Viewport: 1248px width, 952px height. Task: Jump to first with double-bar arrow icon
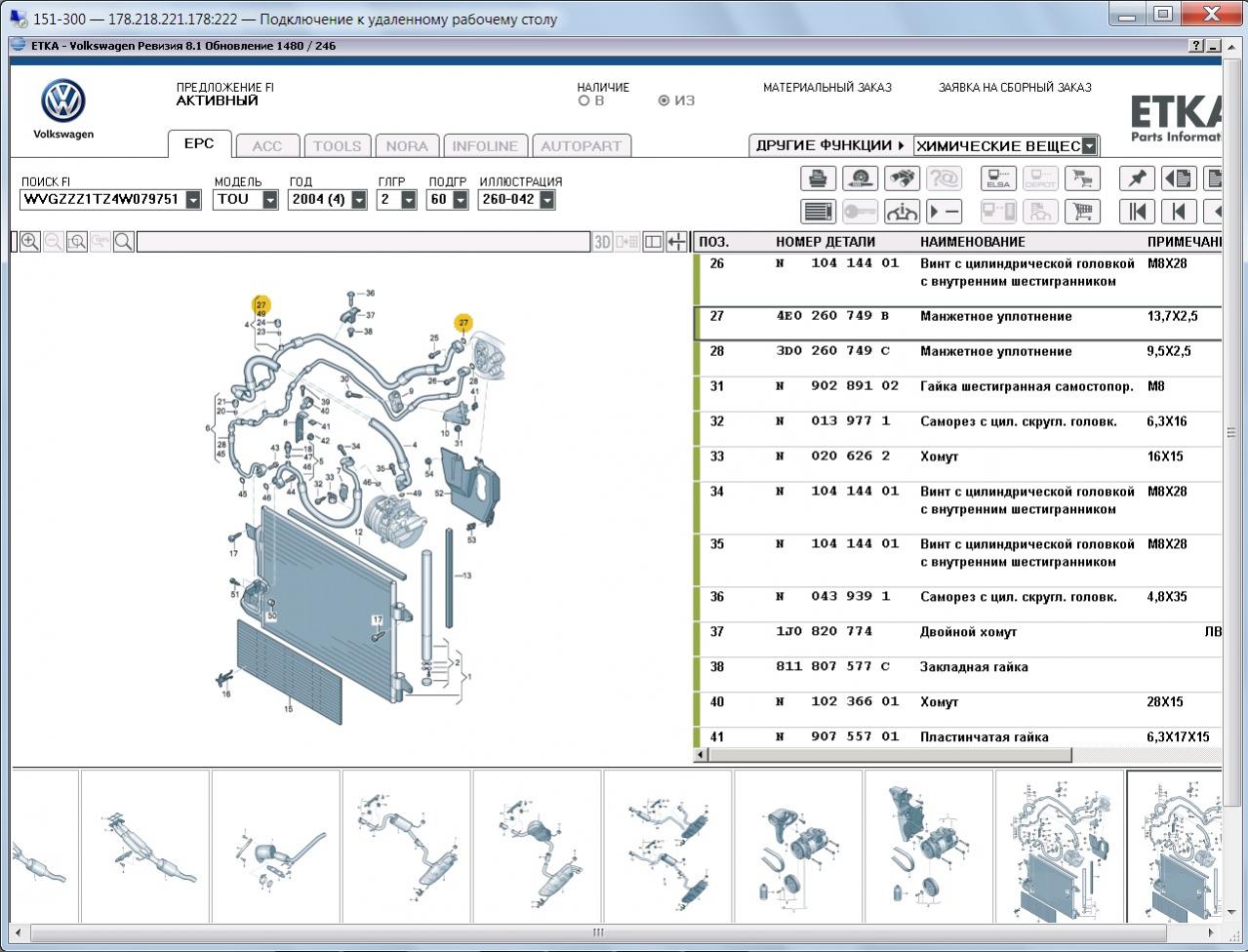tap(1137, 212)
